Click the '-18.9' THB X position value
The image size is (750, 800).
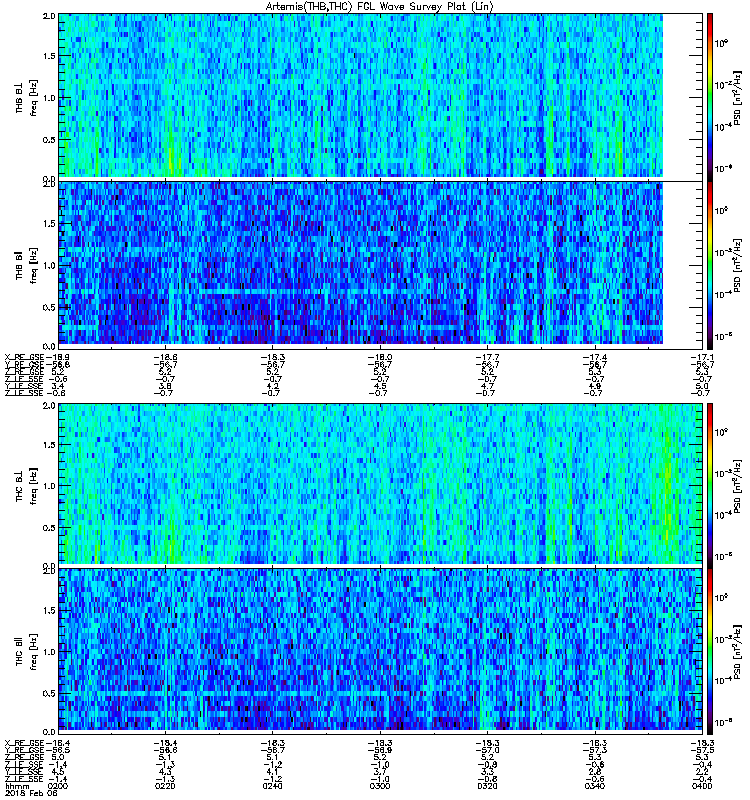point(58,357)
